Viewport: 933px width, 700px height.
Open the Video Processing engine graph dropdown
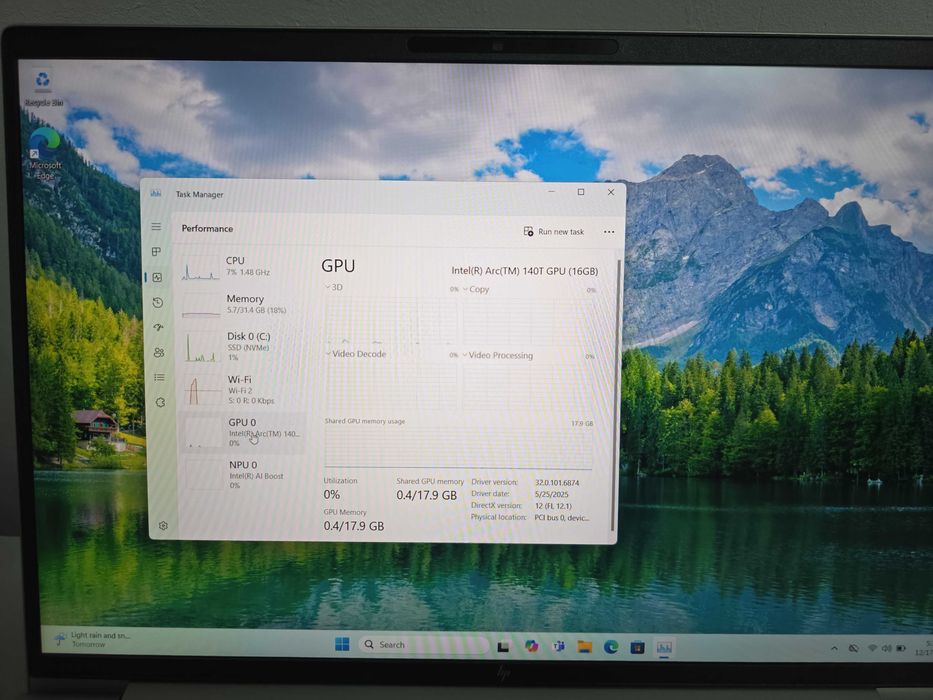click(498, 355)
